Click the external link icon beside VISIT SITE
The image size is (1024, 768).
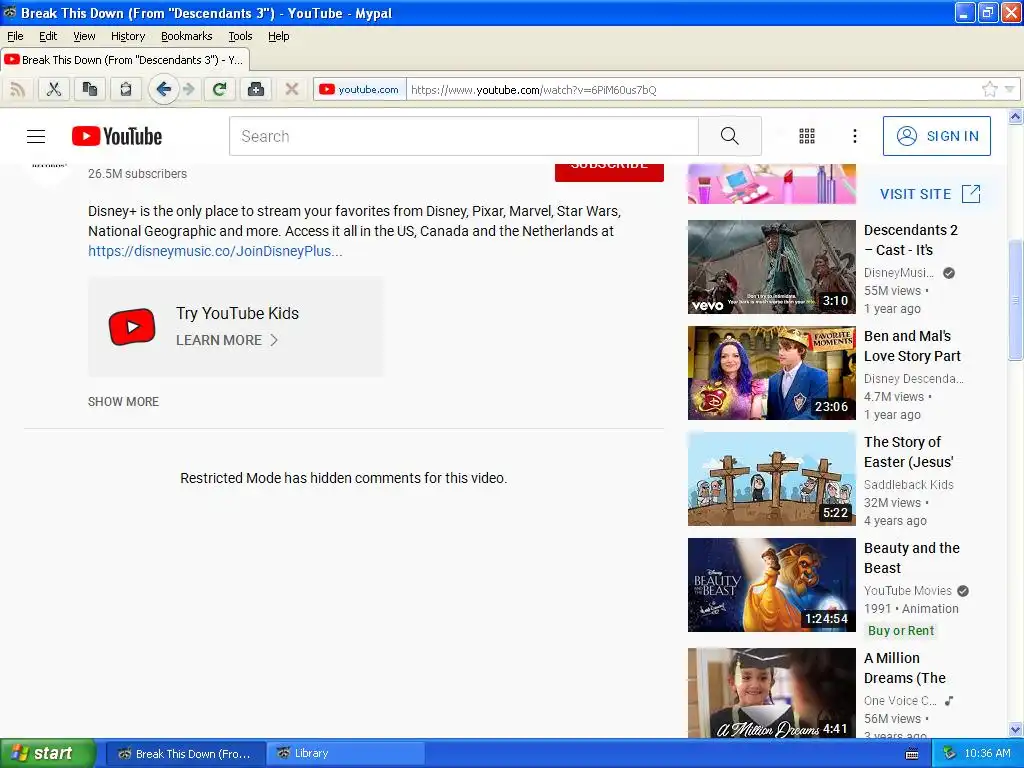coord(971,193)
